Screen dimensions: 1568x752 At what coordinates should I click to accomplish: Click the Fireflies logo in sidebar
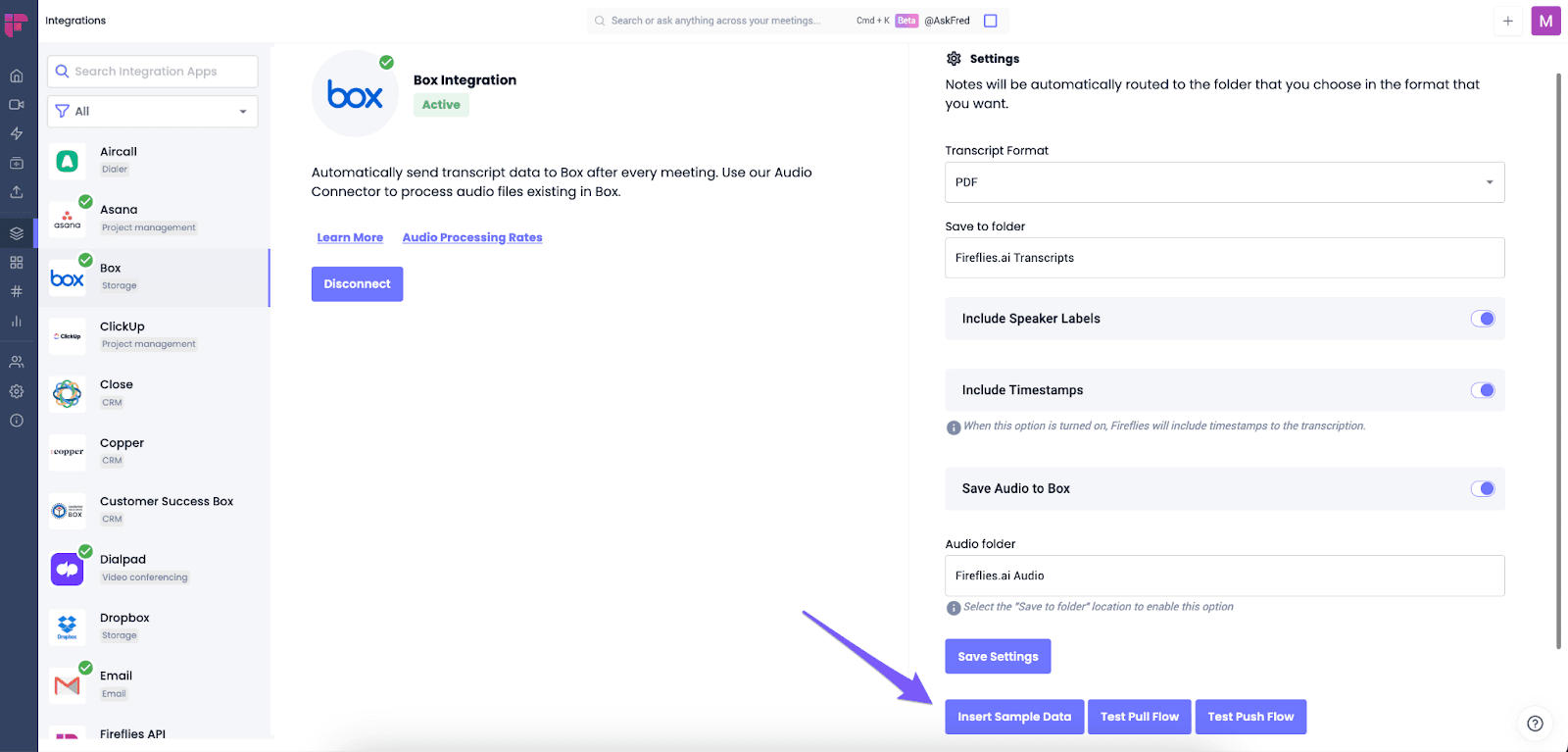(x=16, y=23)
